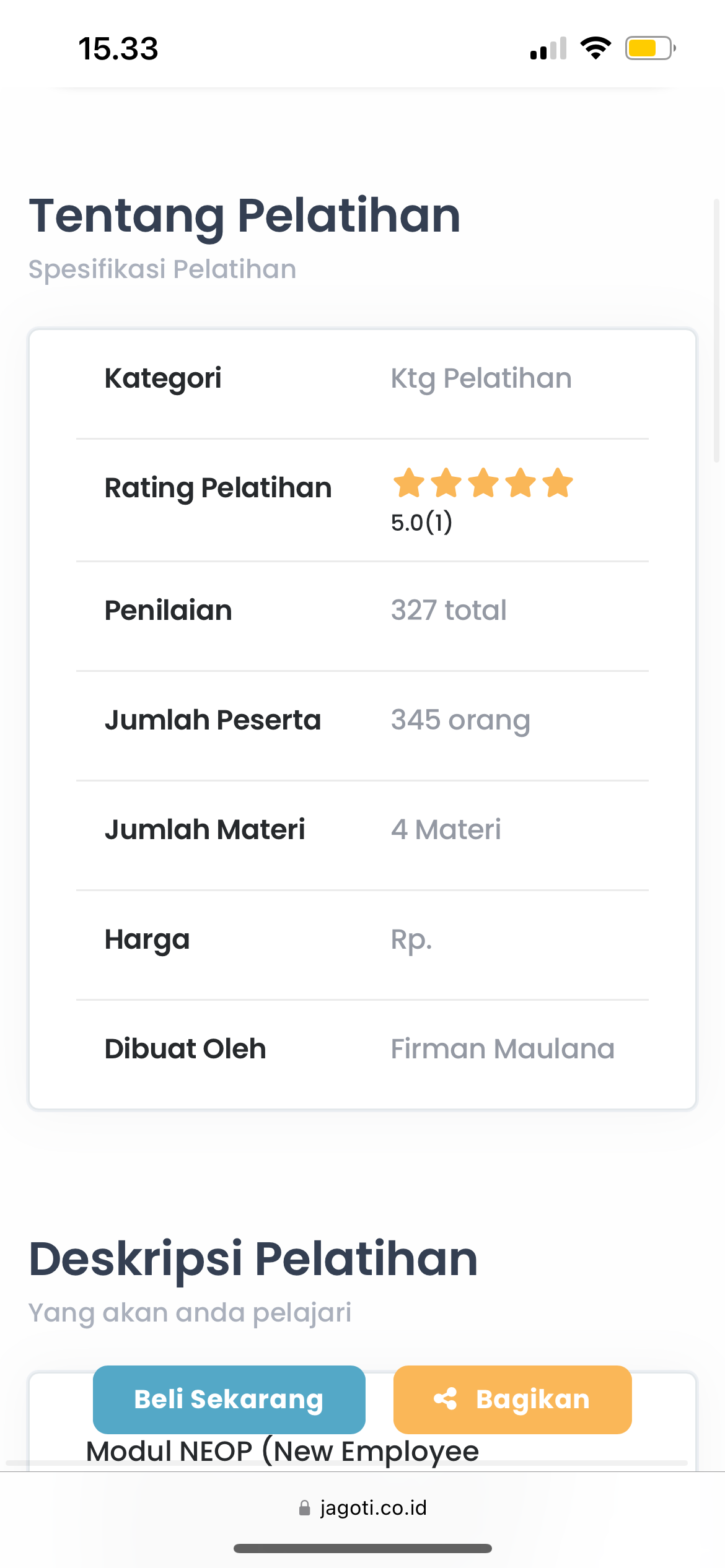Tap the 5.0(1) rating text
Screen dimensions: 725x1568
pos(421,522)
